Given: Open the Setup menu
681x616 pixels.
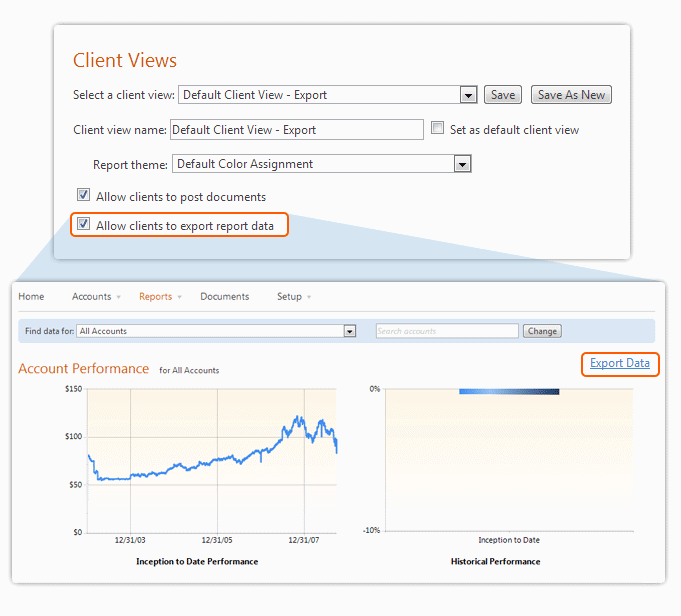Looking at the screenshot, I should point(293,297).
